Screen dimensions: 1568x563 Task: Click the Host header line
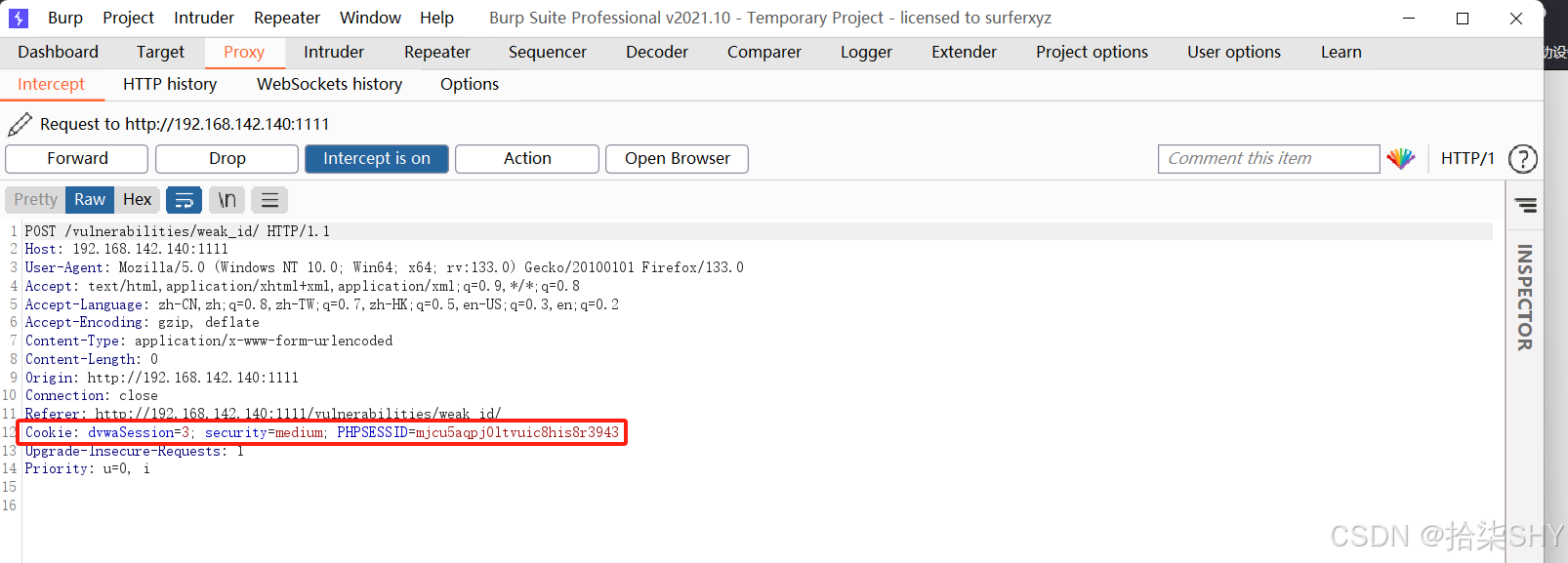pyautogui.click(x=126, y=249)
